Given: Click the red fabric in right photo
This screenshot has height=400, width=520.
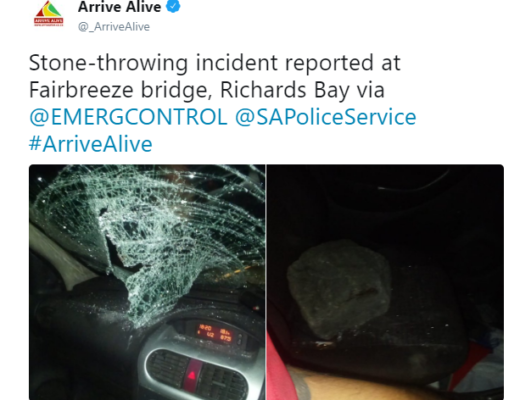Looking at the screenshot, I should [279, 367].
